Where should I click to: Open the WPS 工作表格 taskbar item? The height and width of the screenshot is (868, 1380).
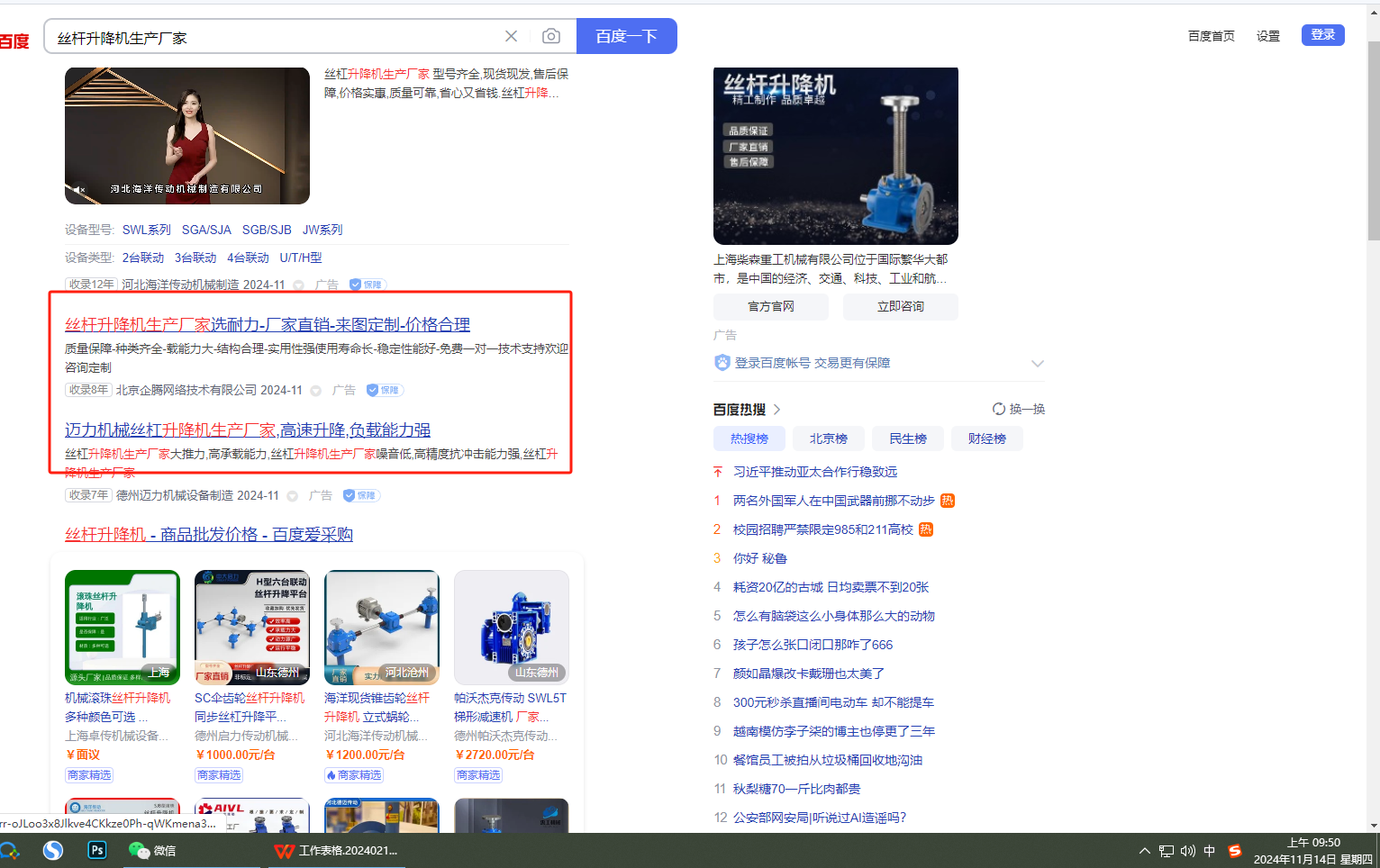[x=336, y=850]
